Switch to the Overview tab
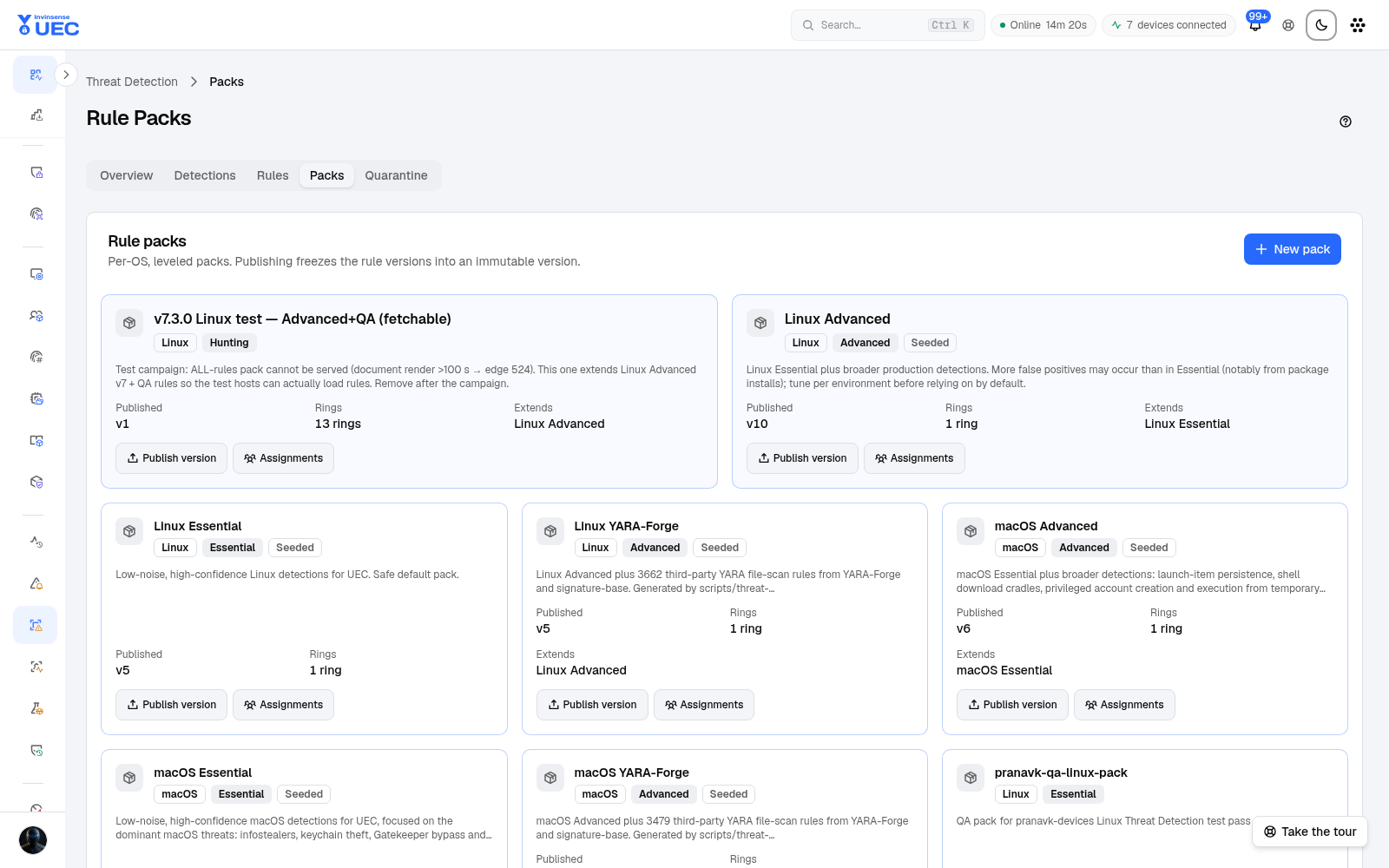 (x=126, y=175)
